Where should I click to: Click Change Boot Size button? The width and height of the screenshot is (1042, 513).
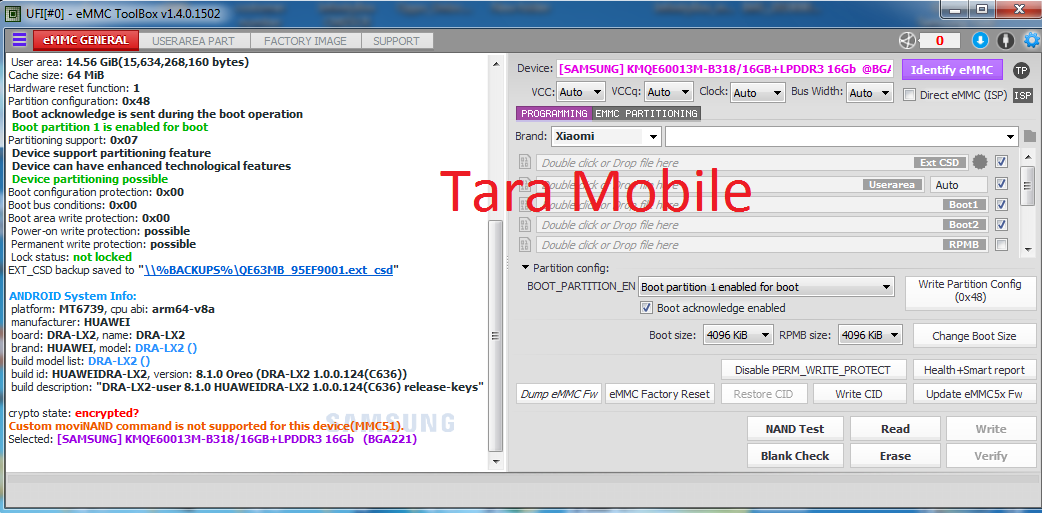tap(974, 336)
